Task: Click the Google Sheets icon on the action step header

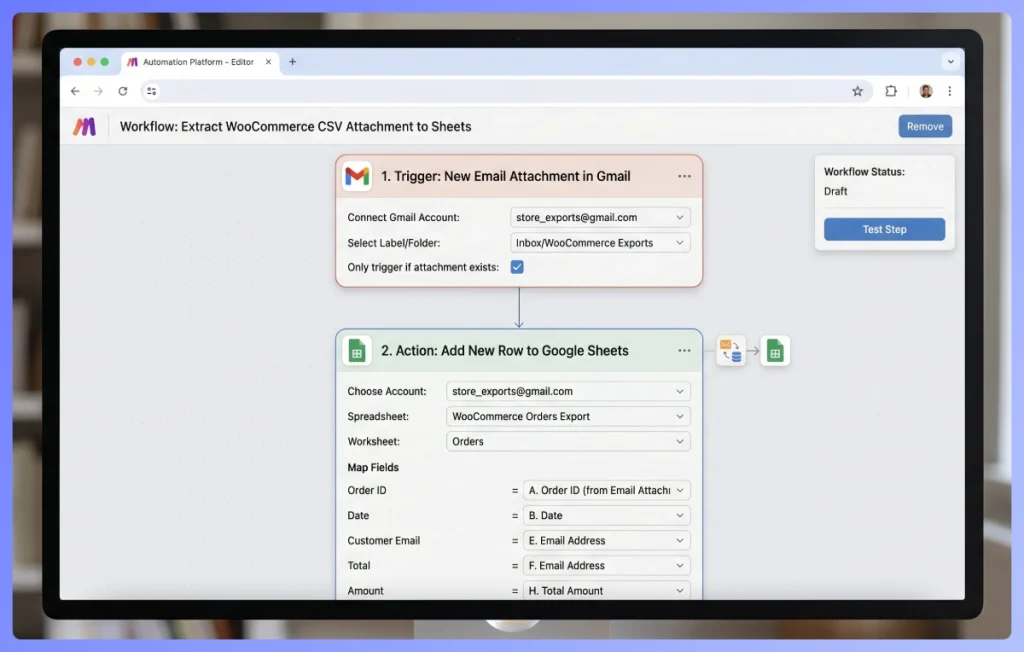Action: pyautogui.click(x=358, y=351)
